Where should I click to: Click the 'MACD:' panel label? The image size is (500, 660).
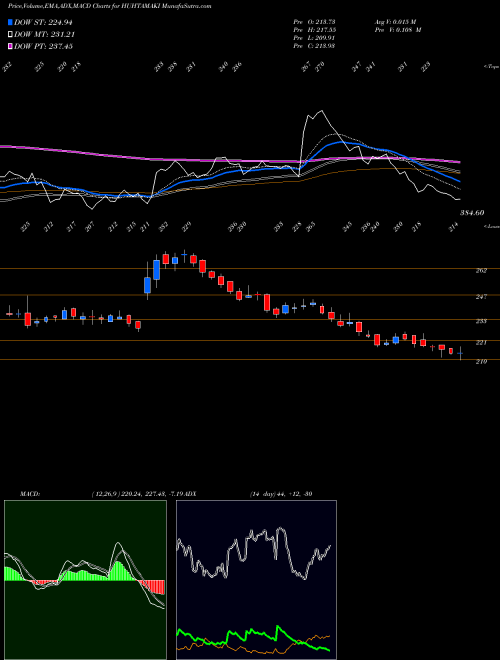[x=30, y=494]
